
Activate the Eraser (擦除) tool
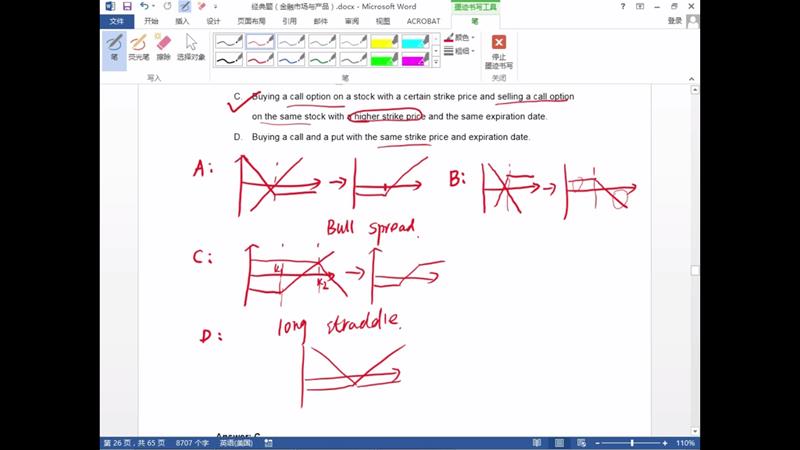coord(163,47)
